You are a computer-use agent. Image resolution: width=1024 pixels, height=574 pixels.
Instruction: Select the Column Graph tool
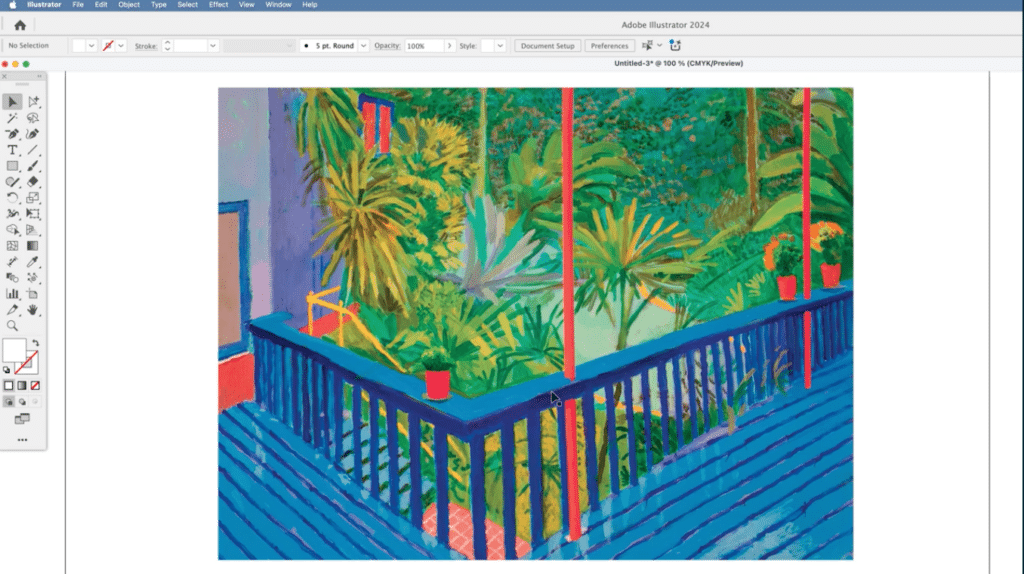click(12, 294)
